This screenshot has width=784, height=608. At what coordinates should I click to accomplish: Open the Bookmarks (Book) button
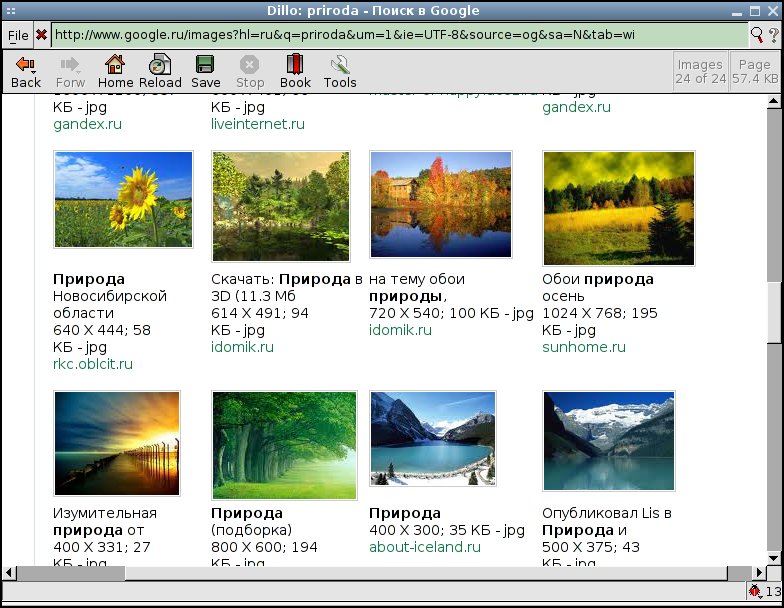pos(295,72)
